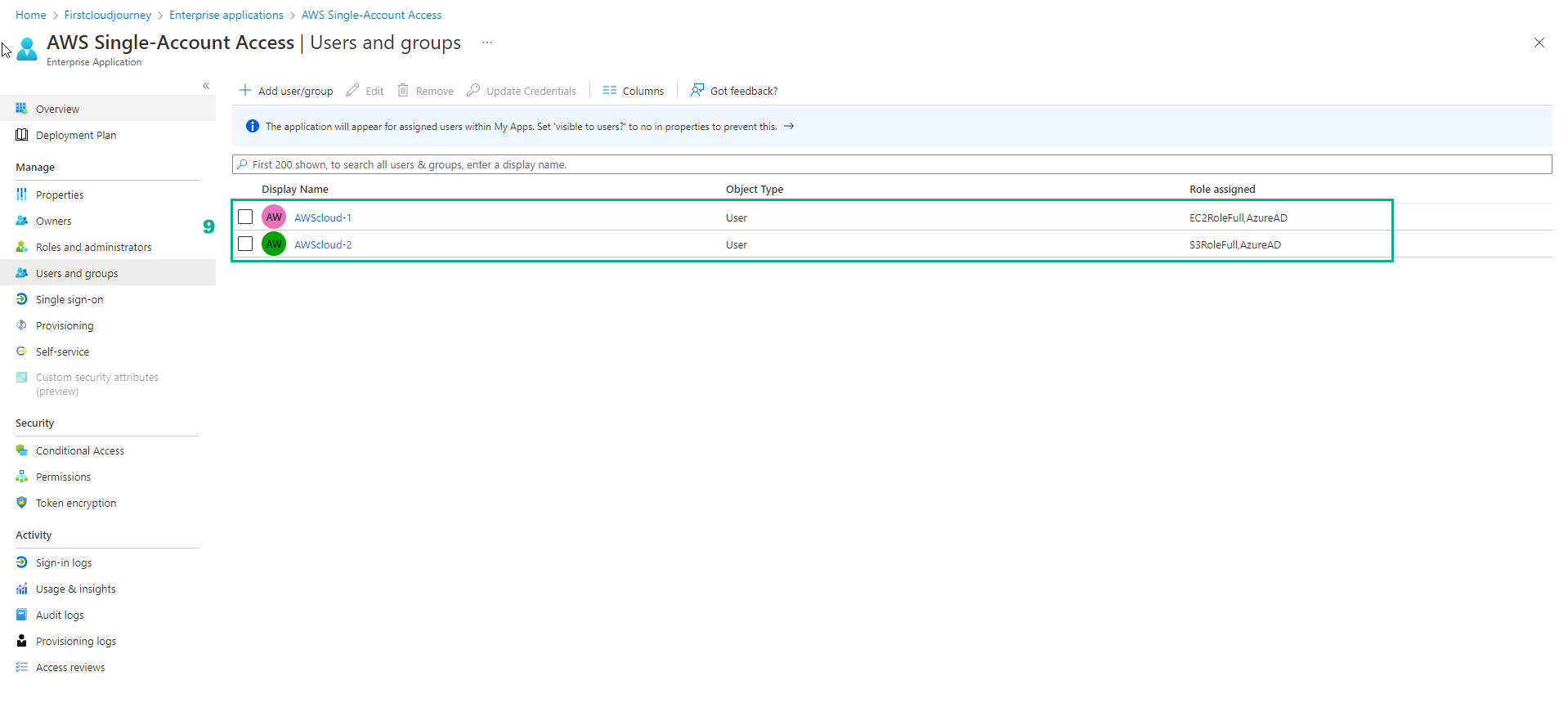Click the Token encryption shield icon

coord(21,503)
